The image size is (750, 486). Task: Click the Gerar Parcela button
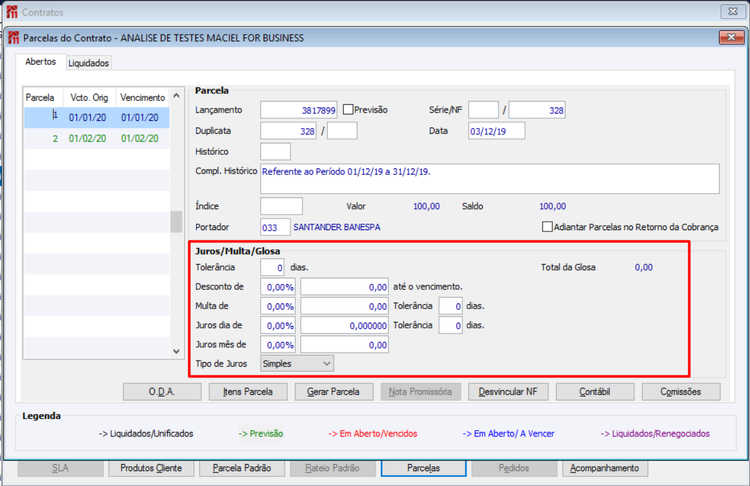coord(333,392)
